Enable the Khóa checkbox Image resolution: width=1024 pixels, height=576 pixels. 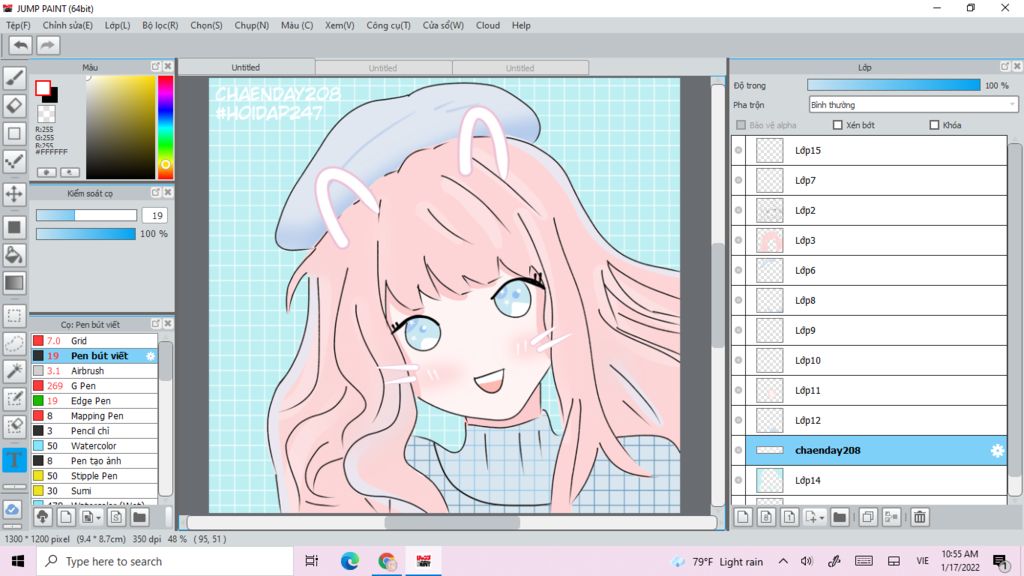point(934,125)
